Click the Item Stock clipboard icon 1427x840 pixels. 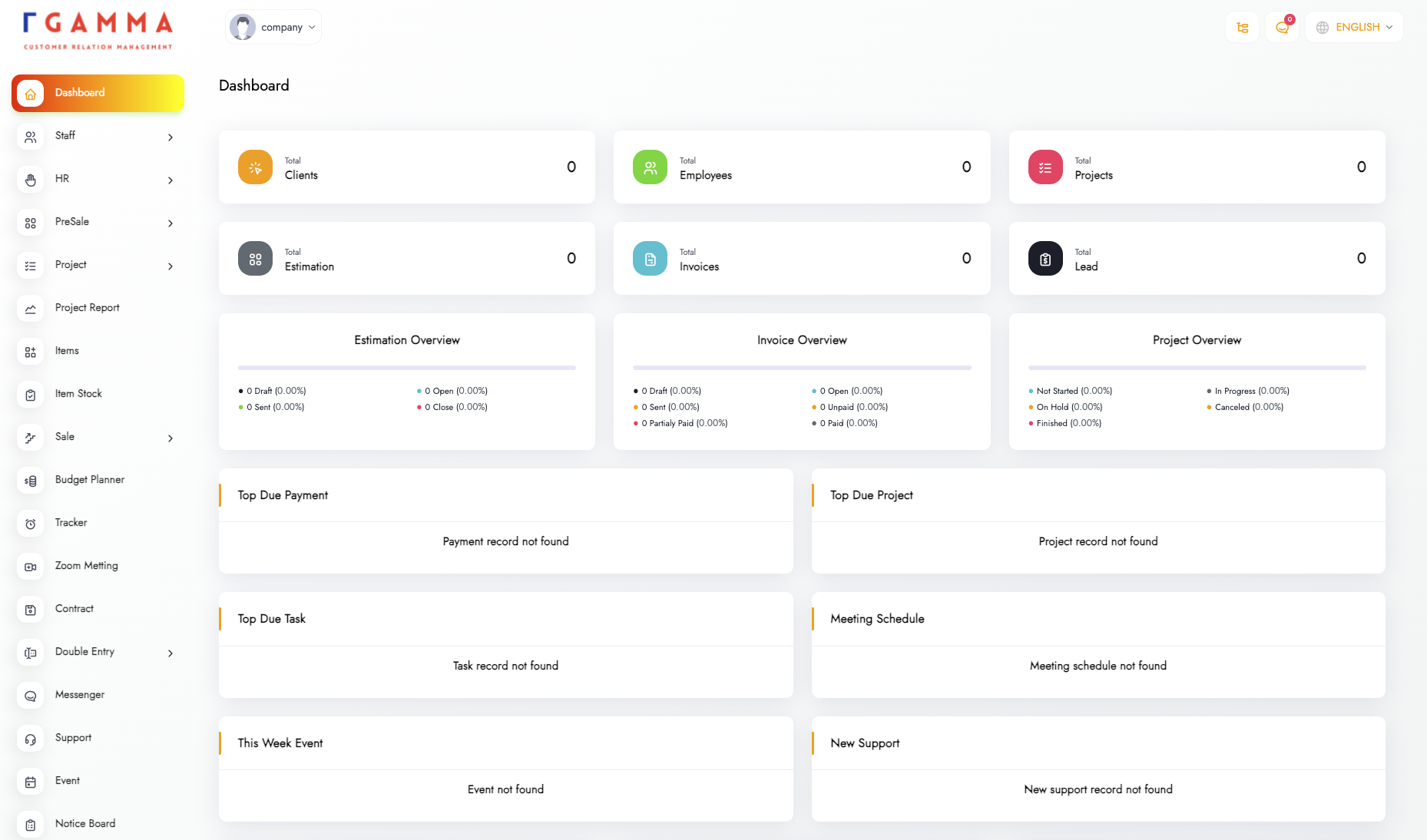point(30,395)
